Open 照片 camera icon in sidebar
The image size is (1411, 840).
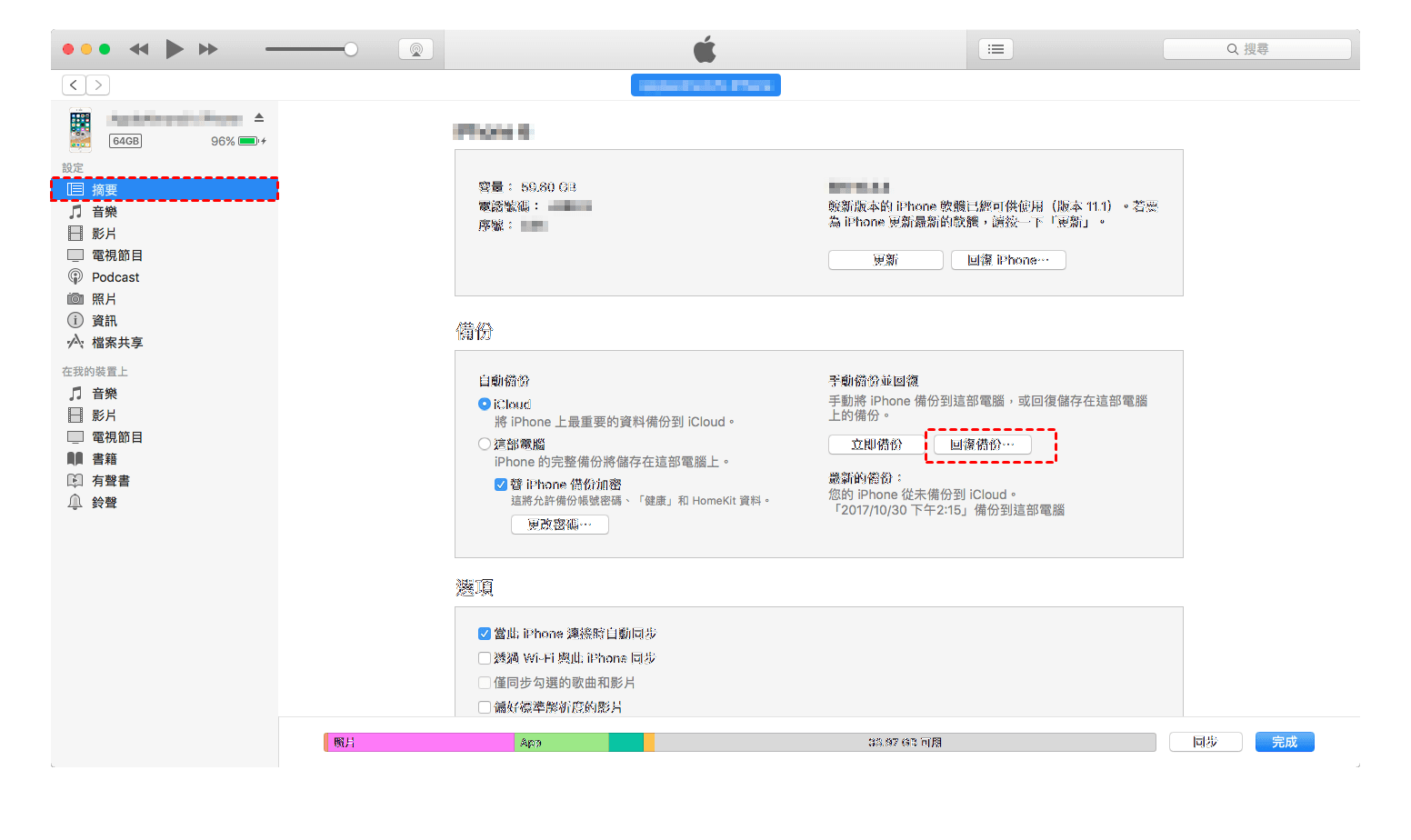[x=75, y=299]
